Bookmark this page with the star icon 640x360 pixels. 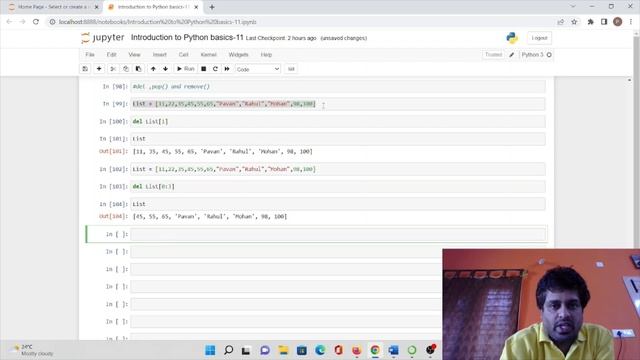[x=574, y=22]
